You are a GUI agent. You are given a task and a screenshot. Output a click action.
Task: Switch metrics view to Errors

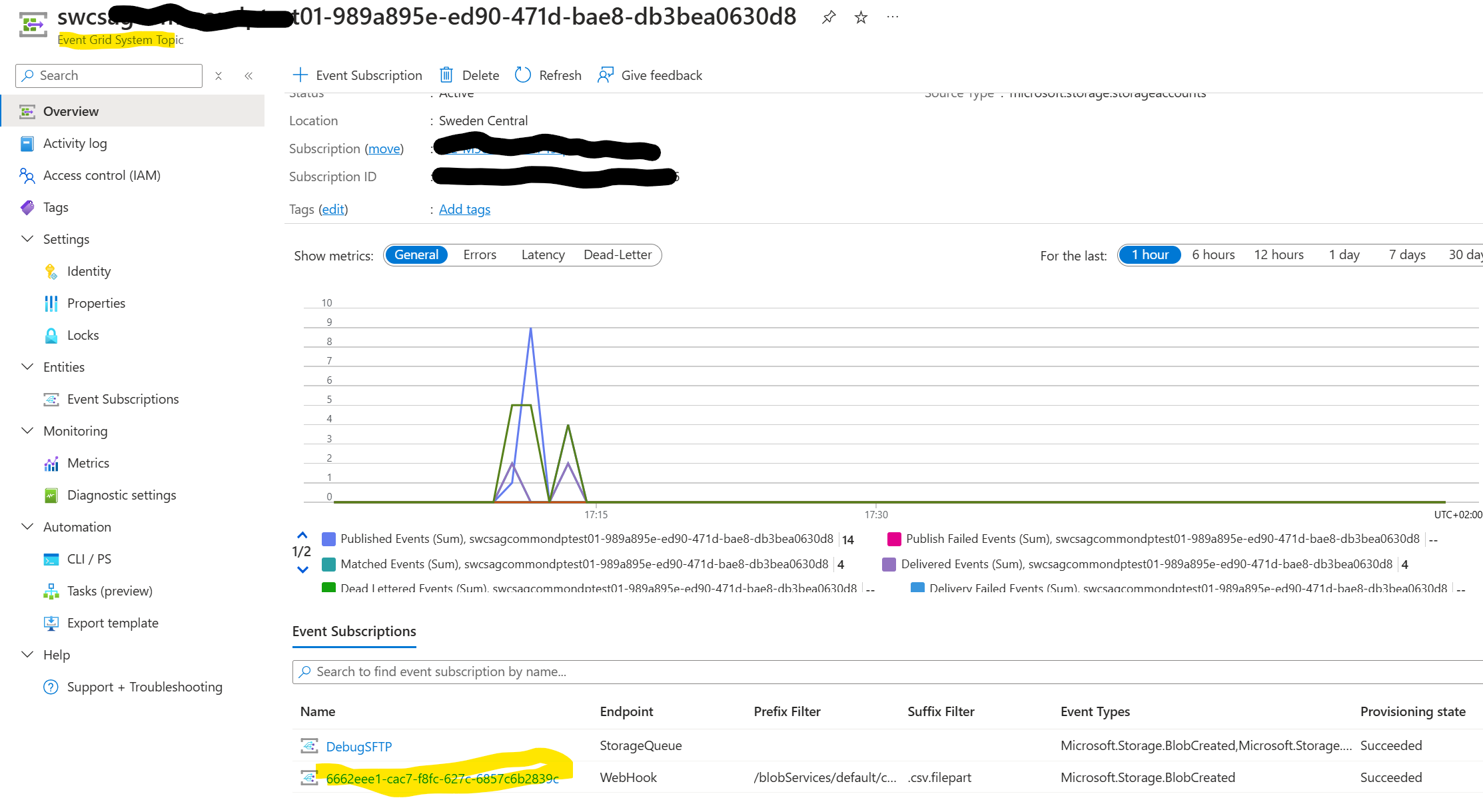[x=480, y=255]
